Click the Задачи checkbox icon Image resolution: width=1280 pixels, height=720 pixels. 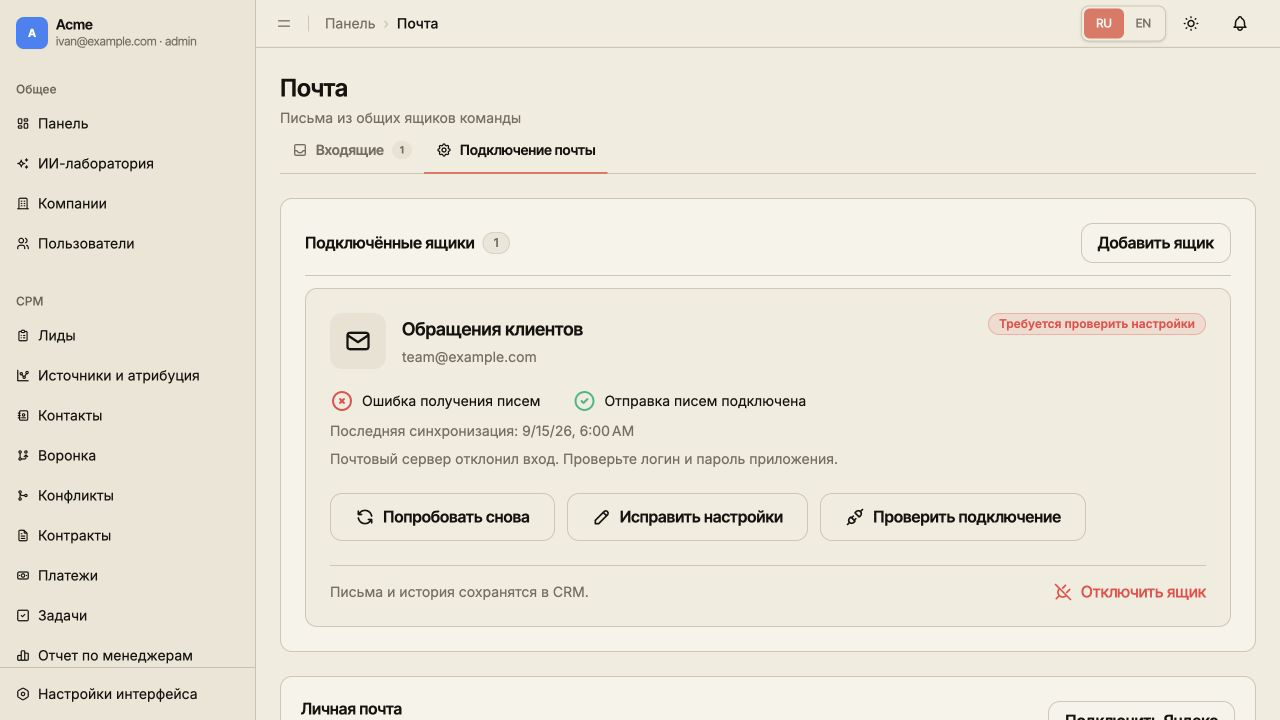pos(23,615)
